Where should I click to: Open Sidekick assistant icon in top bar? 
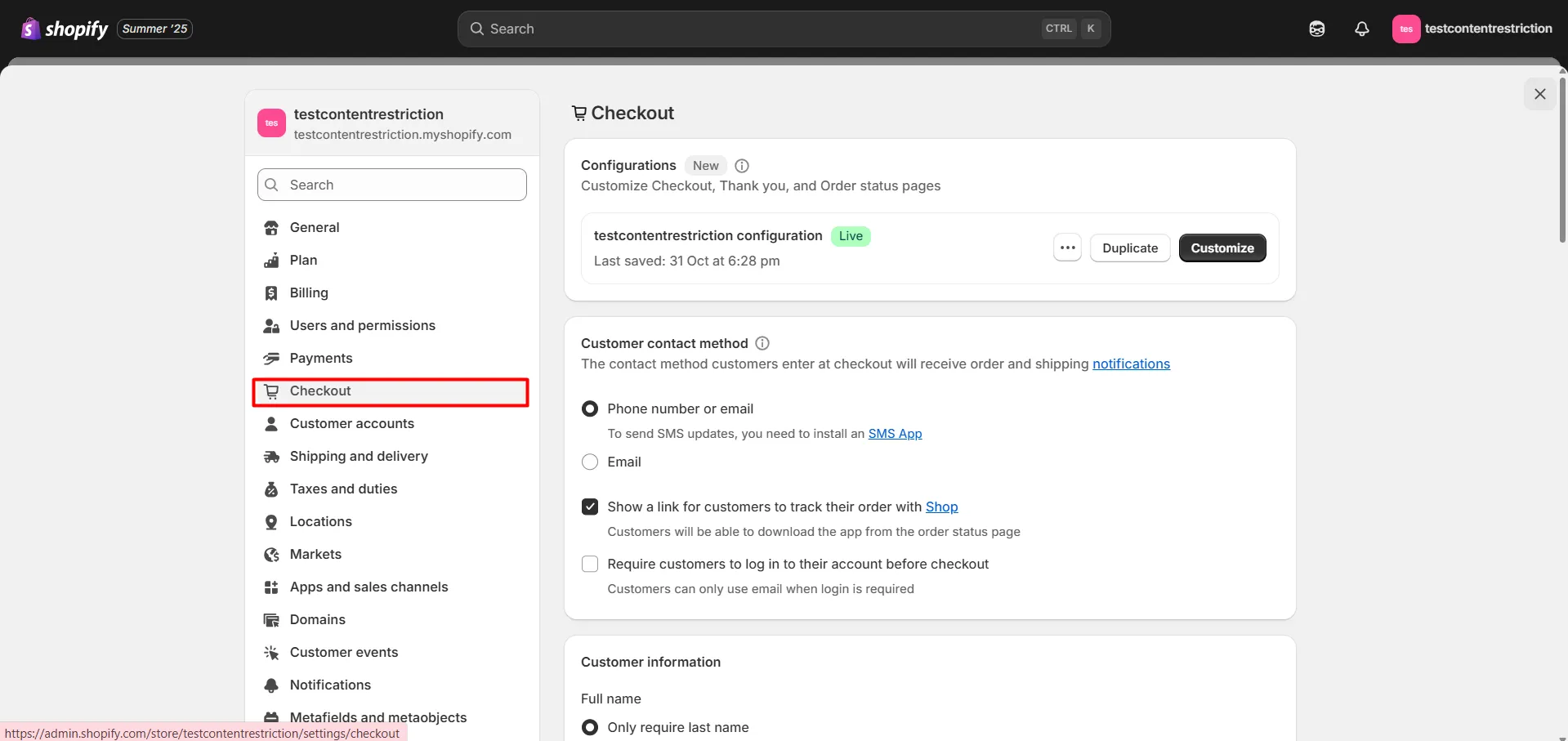tap(1317, 29)
